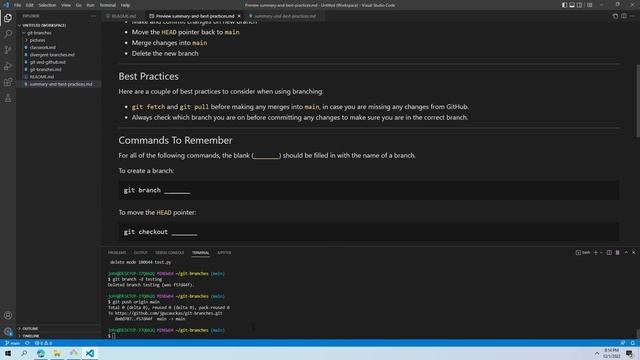Open the Manage gear in activity bar
Screen dimensions: 640x360
point(8,331)
